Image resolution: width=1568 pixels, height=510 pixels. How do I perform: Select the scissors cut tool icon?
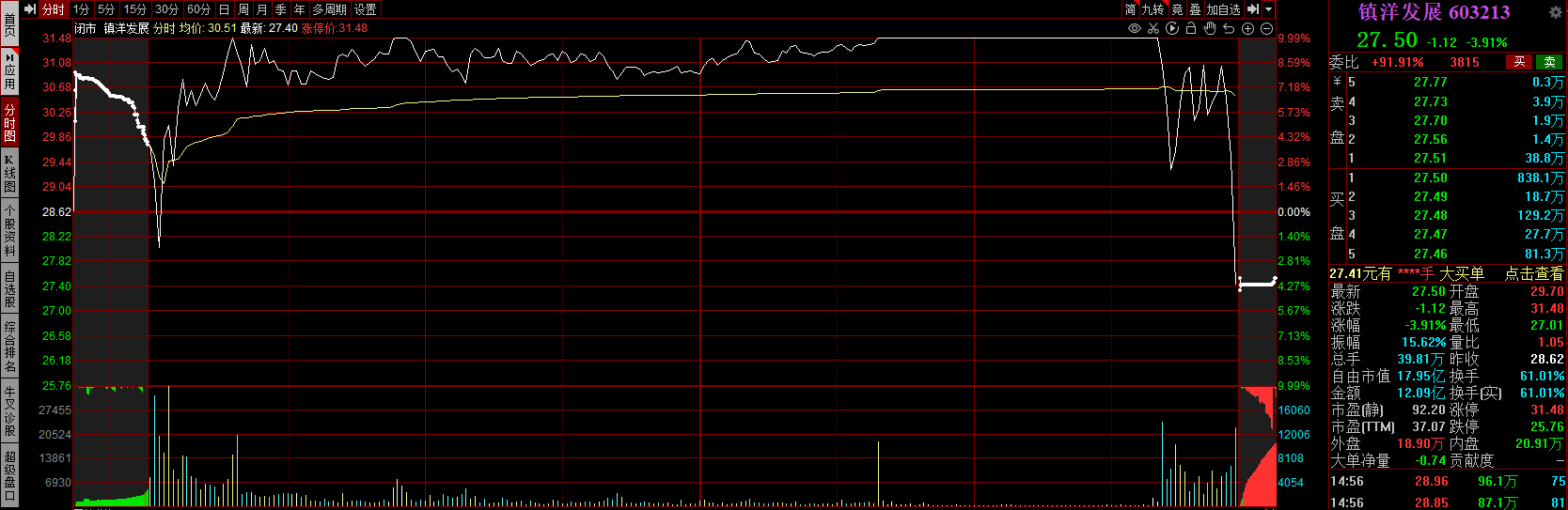click(1153, 28)
